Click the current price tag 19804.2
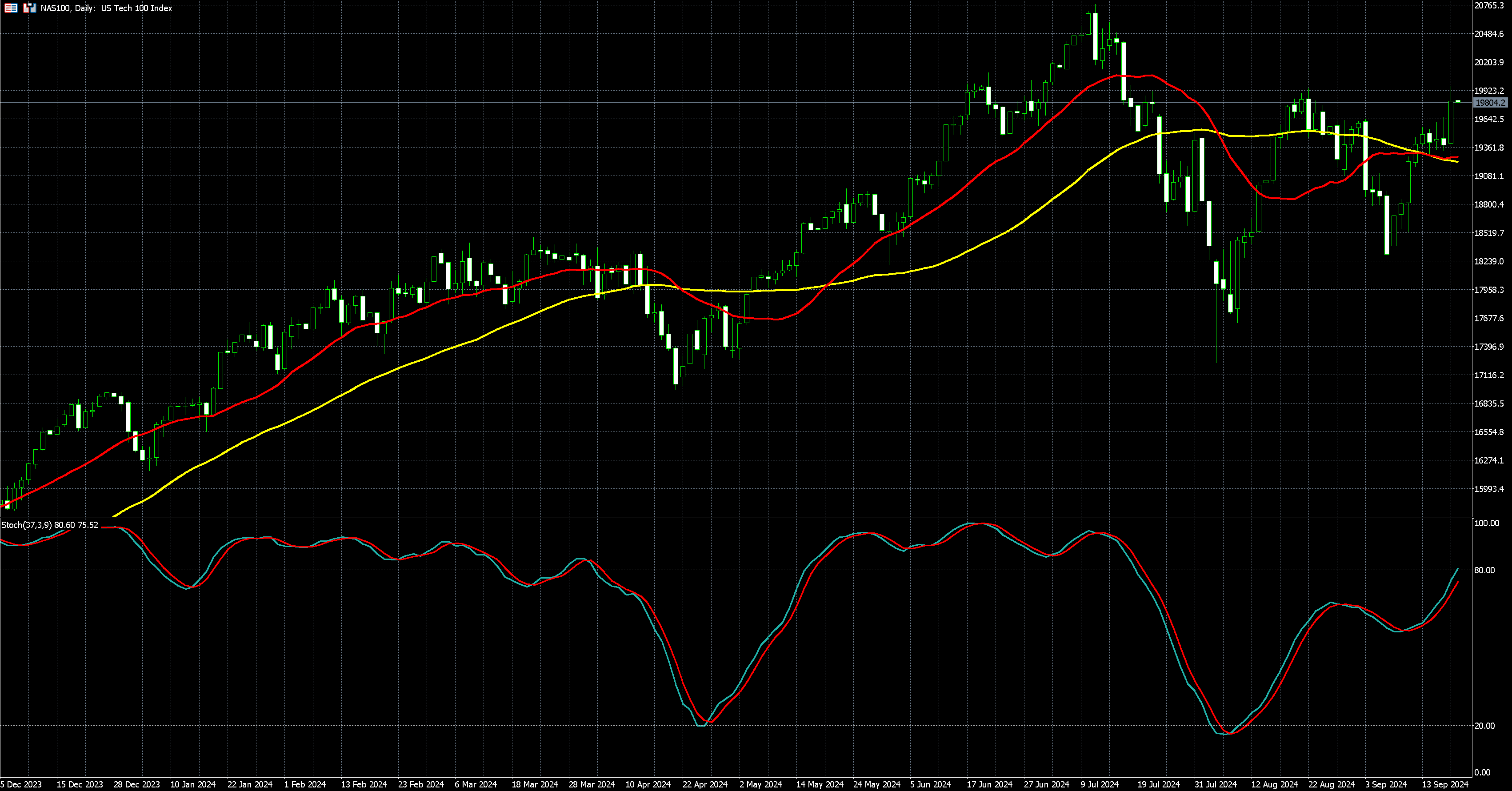This screenshot has height=791, width=1512. click(1490, 103)
